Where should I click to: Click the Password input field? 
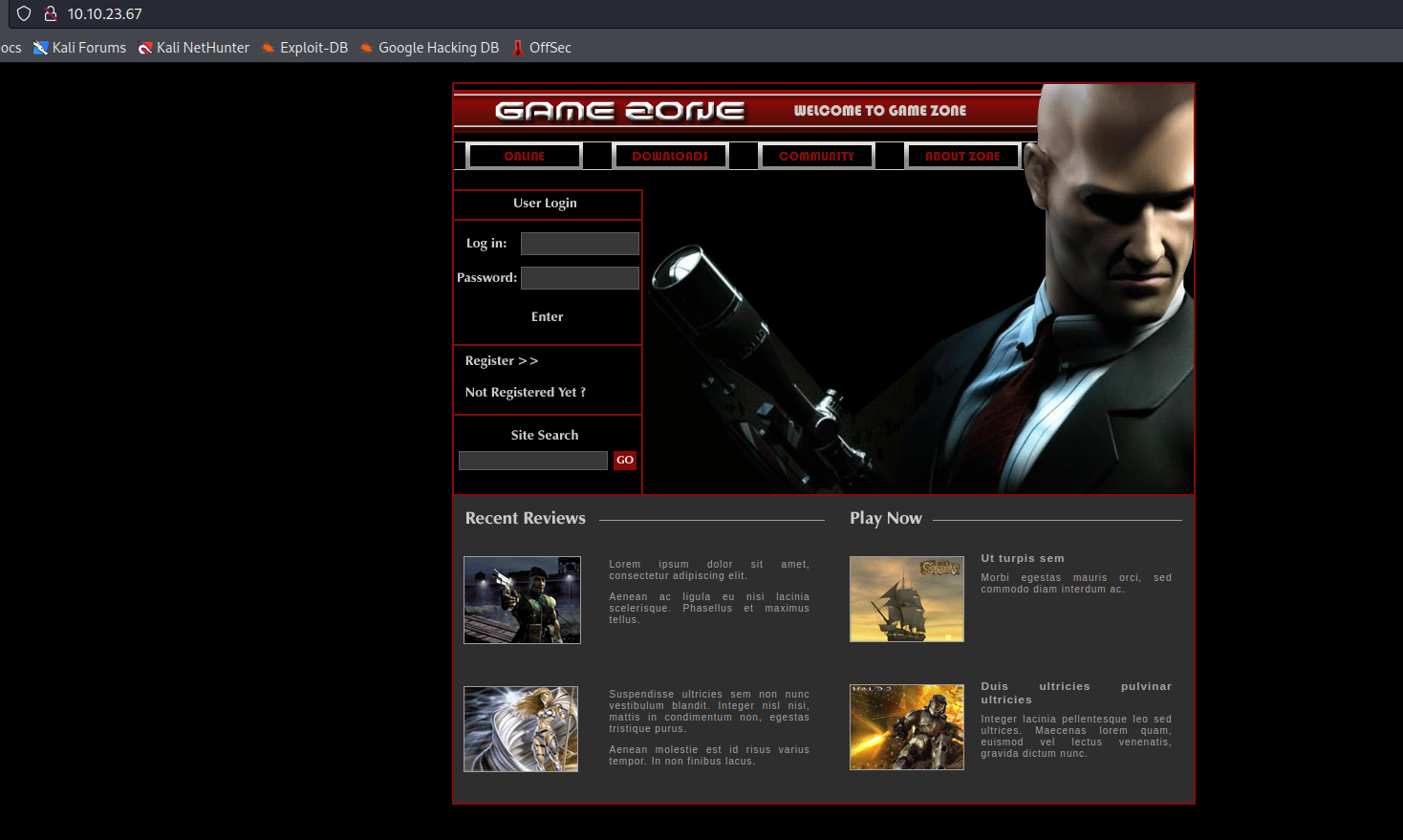(580, 278)
